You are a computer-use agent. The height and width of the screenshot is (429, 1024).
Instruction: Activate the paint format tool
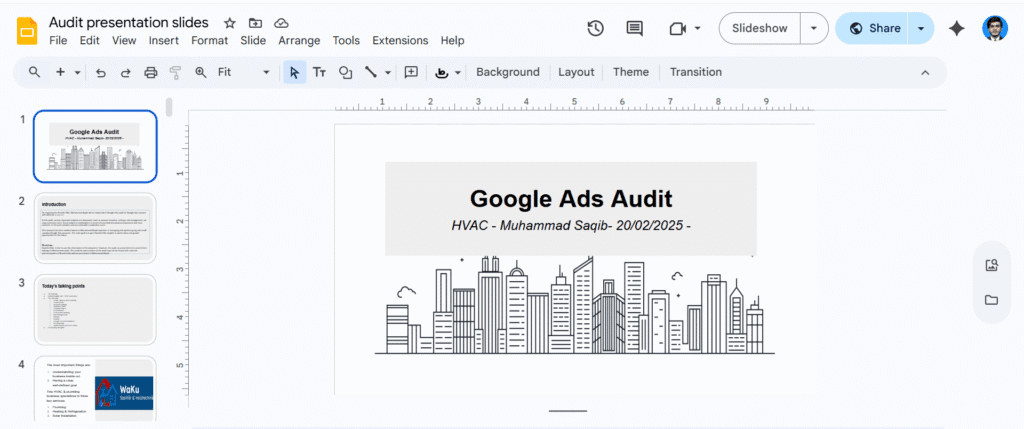[x=175, y=72]
